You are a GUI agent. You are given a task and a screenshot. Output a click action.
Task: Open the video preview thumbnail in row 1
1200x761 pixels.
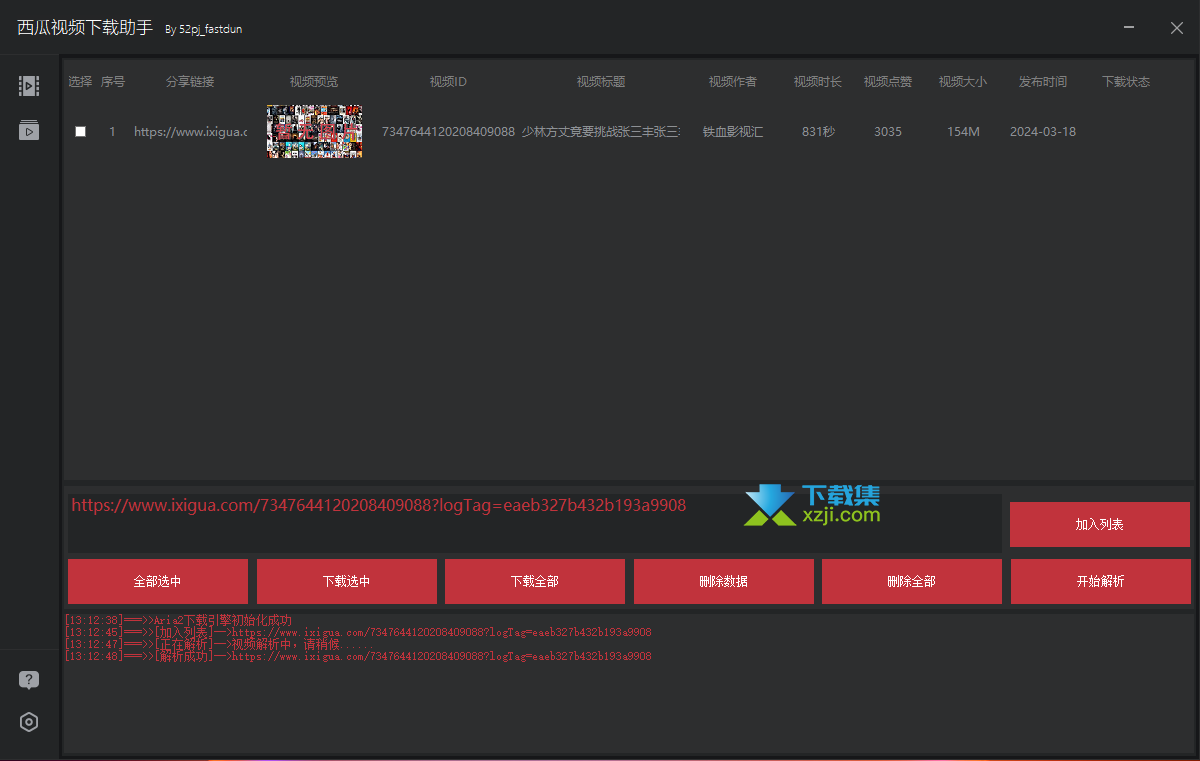coord(314,131)
